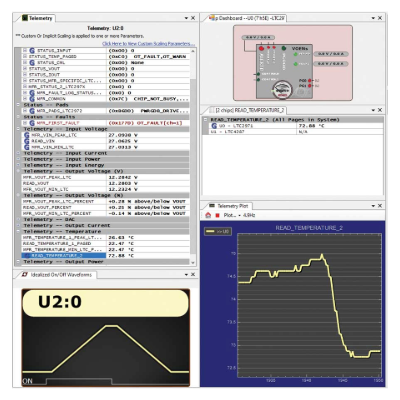Select the Telemetry Plot tab
The image size is (400, 400).
[229, 206]
